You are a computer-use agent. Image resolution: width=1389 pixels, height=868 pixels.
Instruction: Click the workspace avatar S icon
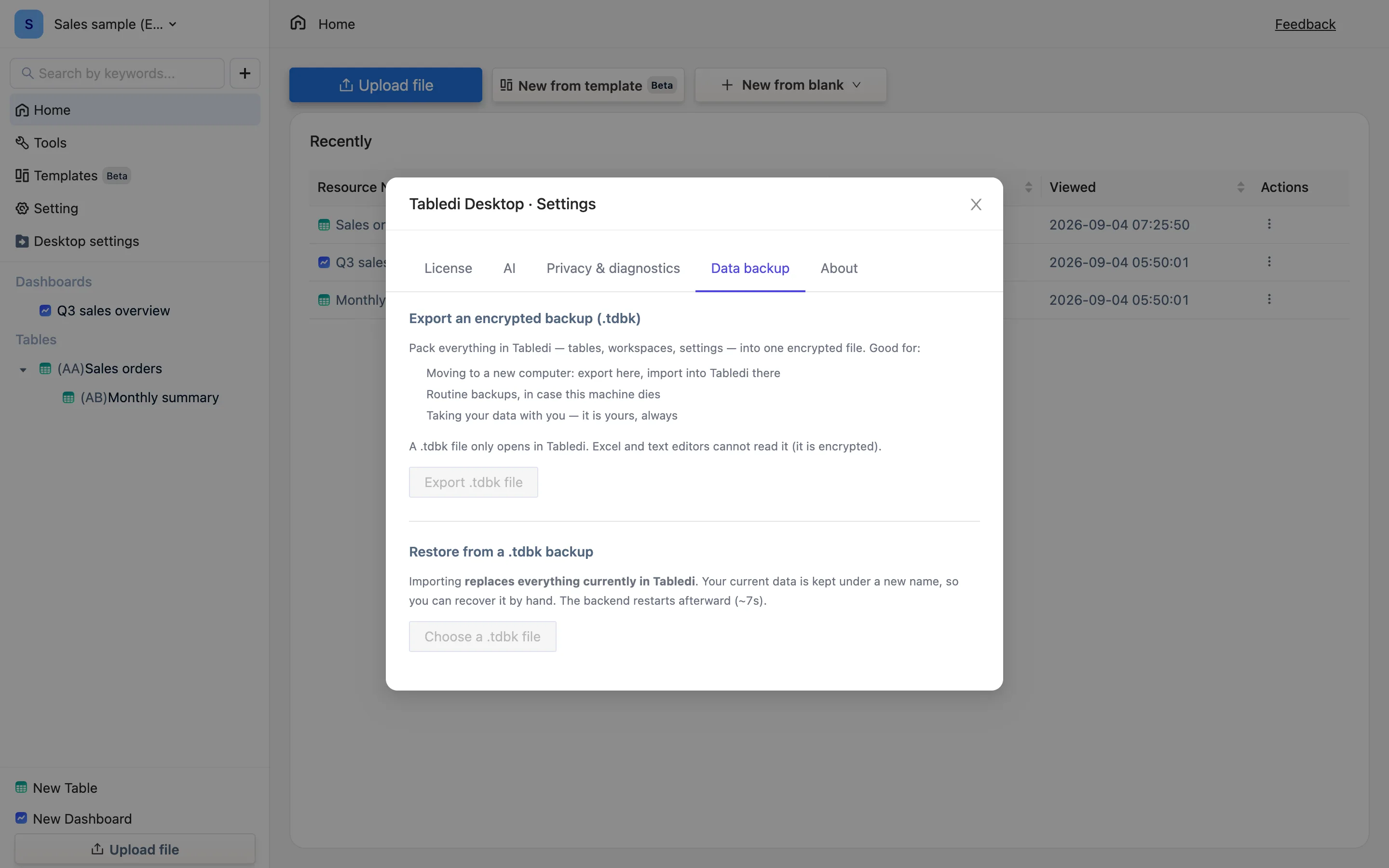tap(29, 24)
